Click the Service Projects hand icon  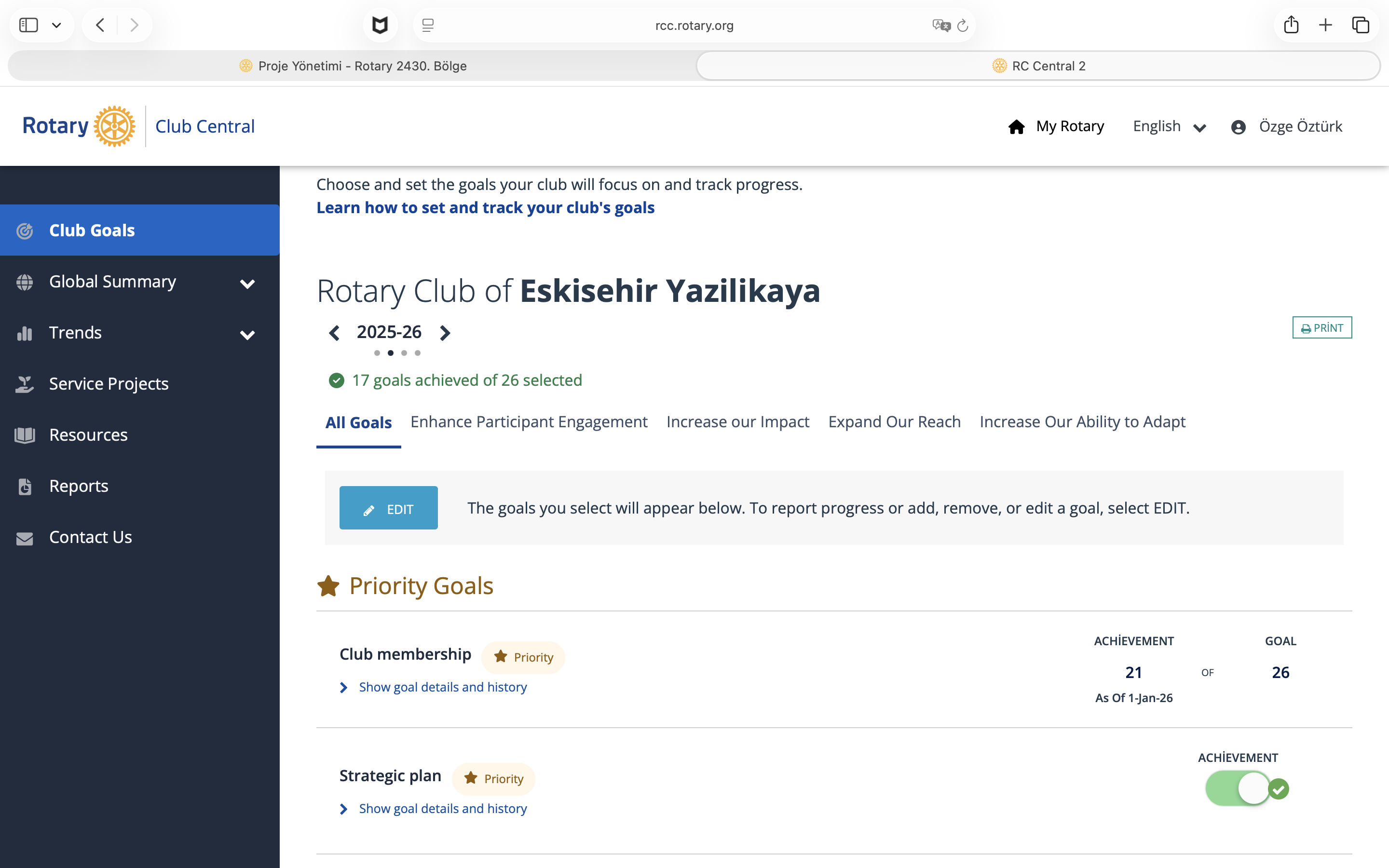(x=25, y=384)
